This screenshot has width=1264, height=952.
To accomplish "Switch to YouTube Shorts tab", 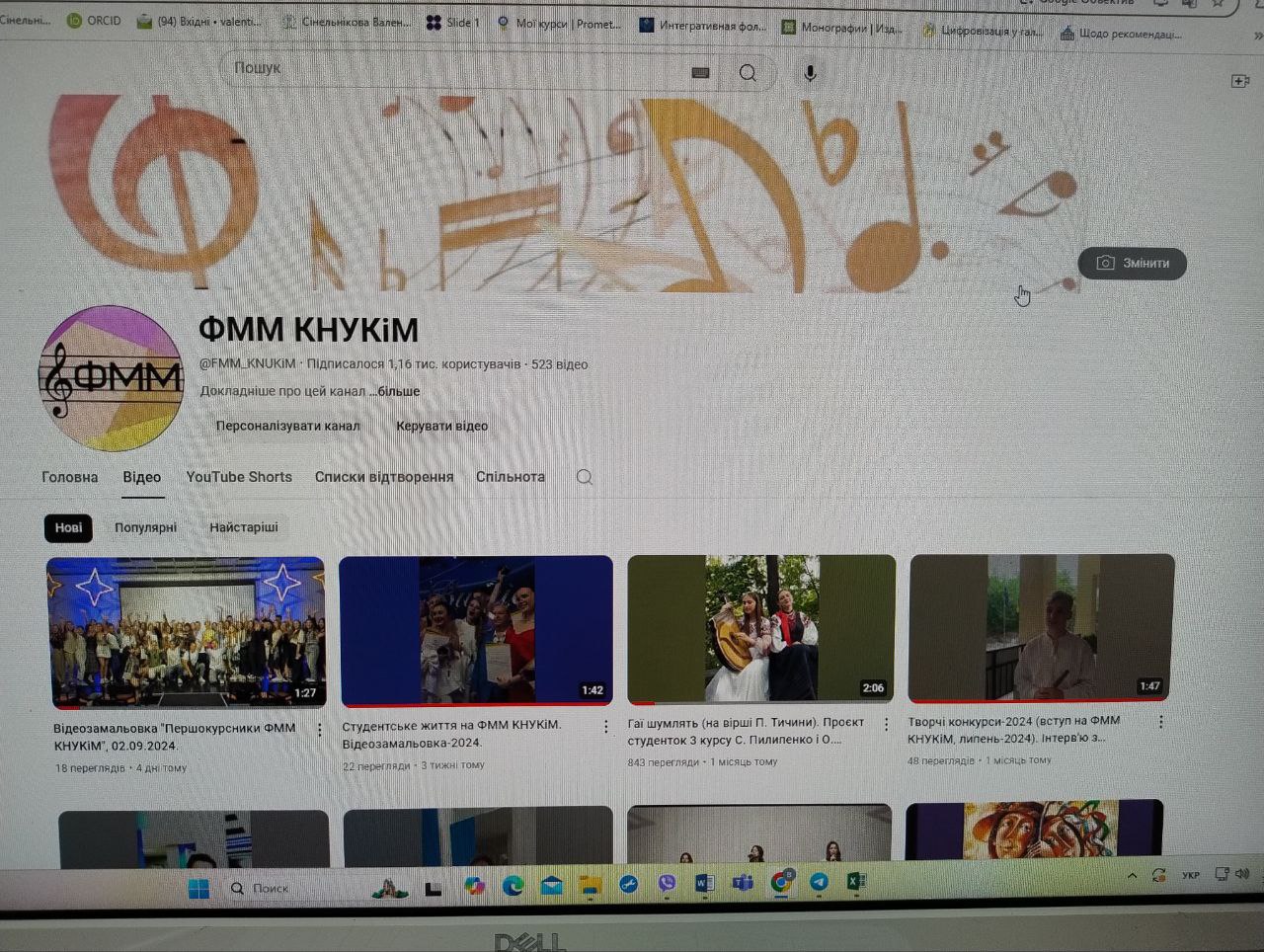I will 239,477.
